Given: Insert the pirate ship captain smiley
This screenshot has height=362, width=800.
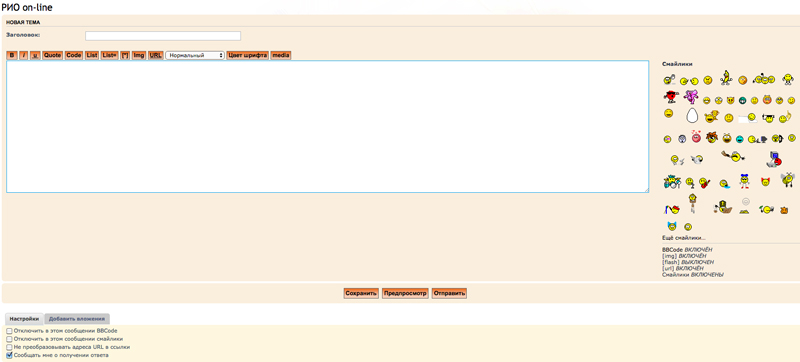Looking at the screenshot, I should tap(723, 206).
